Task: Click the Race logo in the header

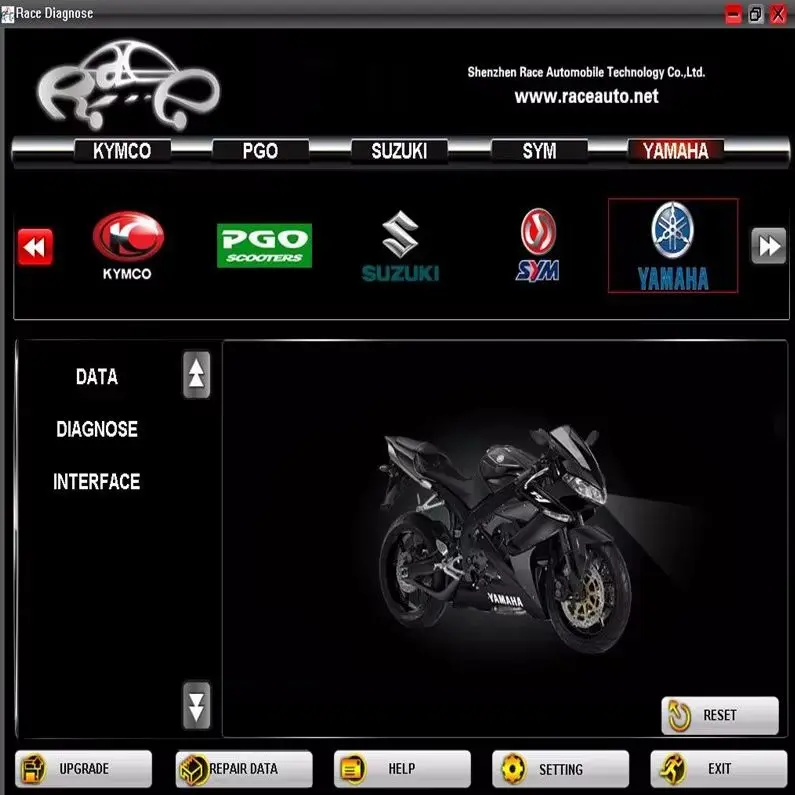Action: tap(128, 85)
